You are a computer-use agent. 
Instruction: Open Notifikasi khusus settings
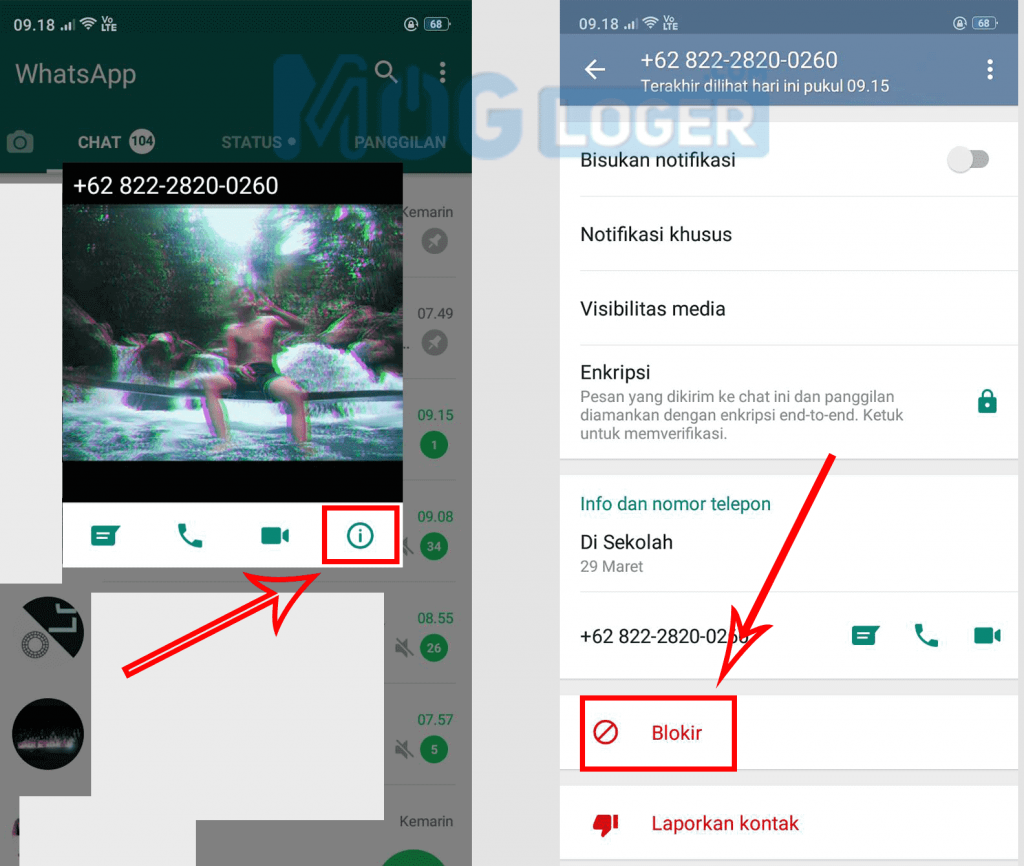789,234
